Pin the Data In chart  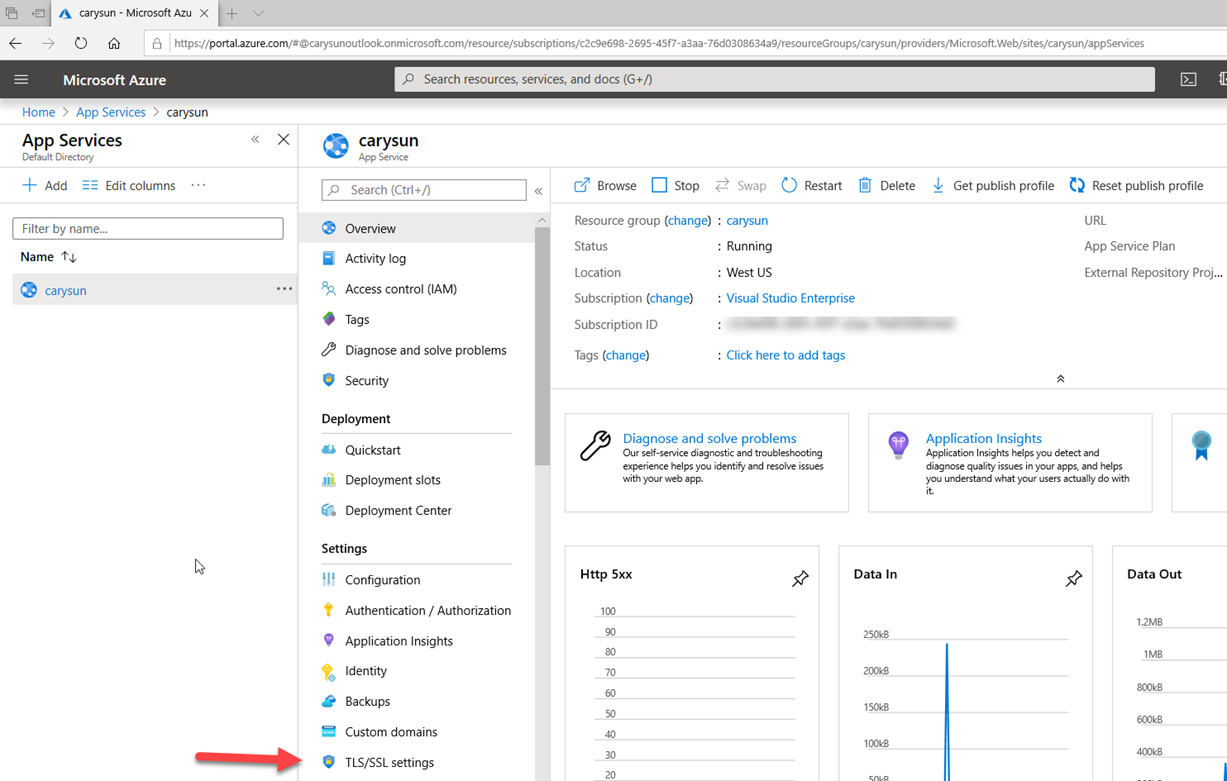pyautogui.click(x=1073, y=578)
